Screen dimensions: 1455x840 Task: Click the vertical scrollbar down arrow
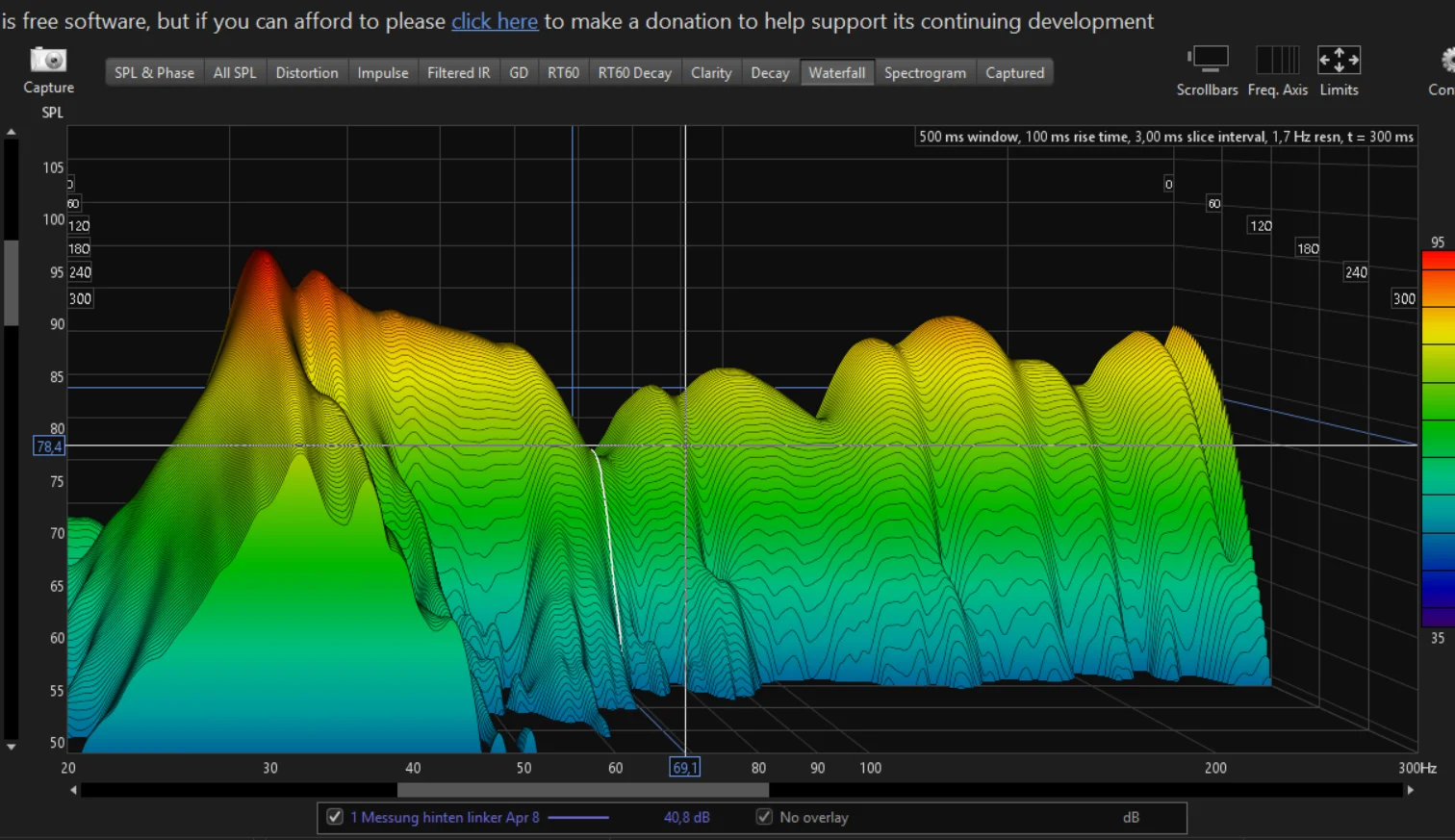click(x=11, y=747)
